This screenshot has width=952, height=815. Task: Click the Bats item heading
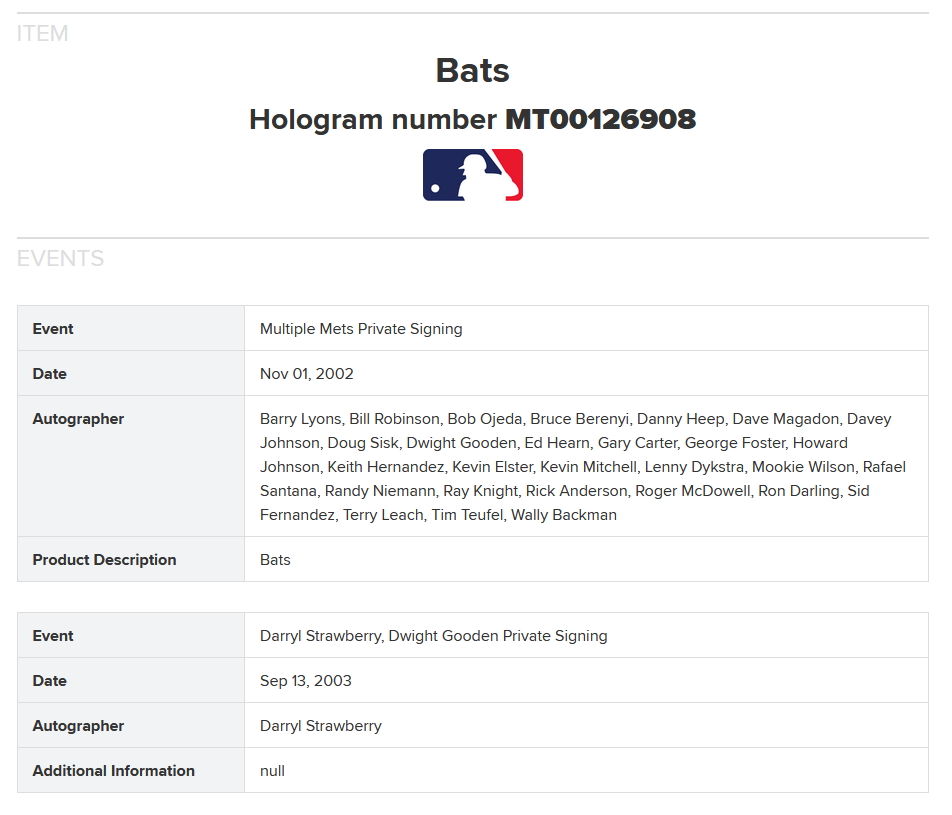click(x=472, y=70)
